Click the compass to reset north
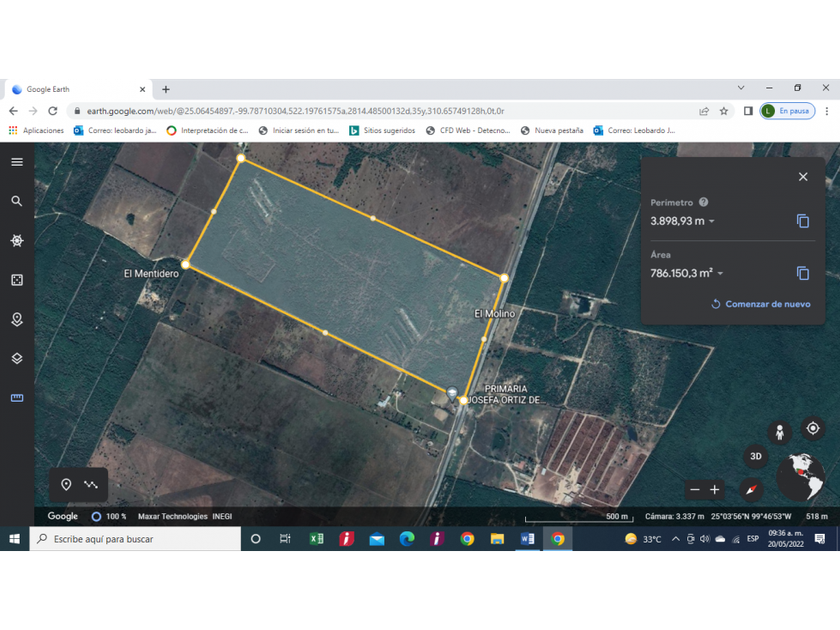 [x=752, y=489]
